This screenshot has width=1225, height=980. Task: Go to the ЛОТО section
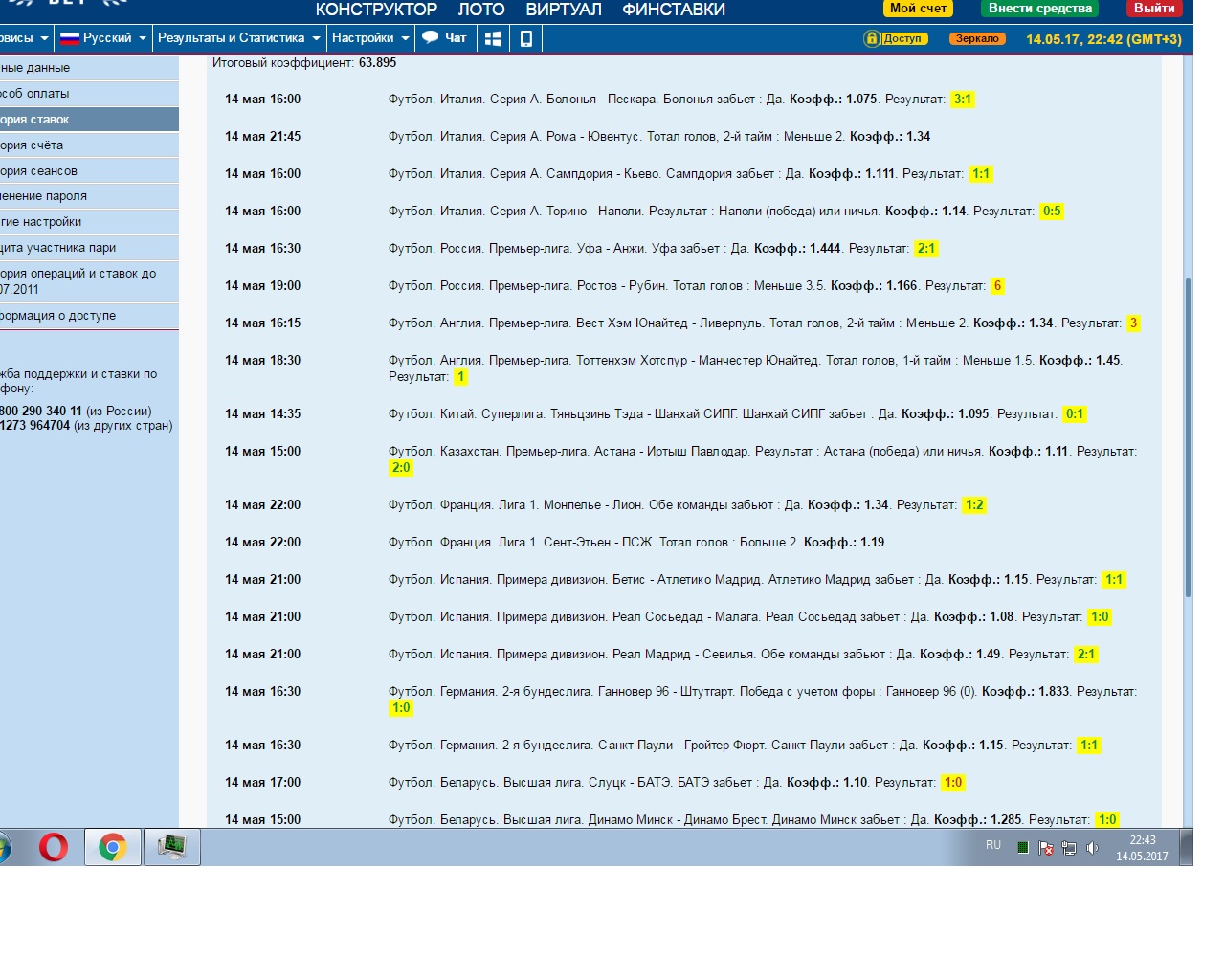click(x=481, y=10)
